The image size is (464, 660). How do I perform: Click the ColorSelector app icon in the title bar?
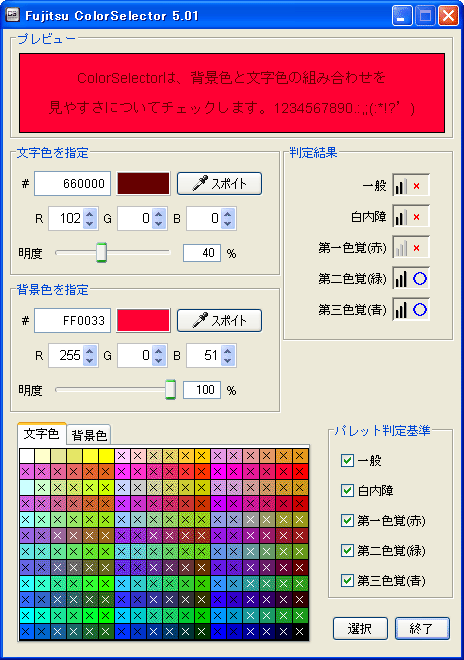coord(12,15)
